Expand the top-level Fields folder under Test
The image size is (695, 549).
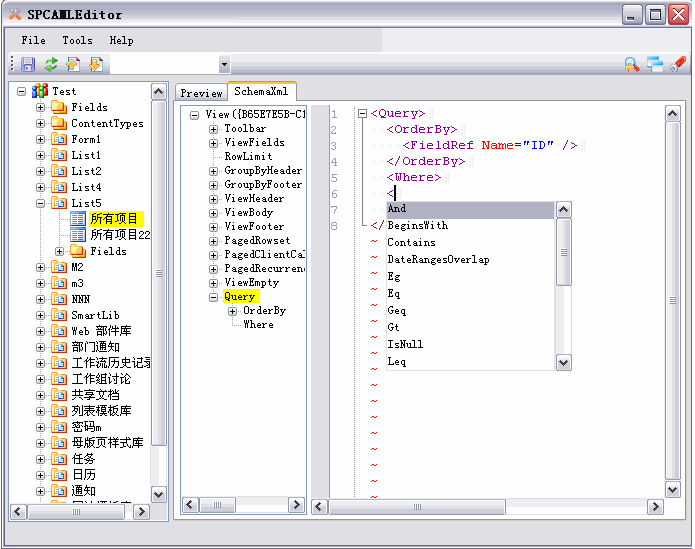(40, 107)
